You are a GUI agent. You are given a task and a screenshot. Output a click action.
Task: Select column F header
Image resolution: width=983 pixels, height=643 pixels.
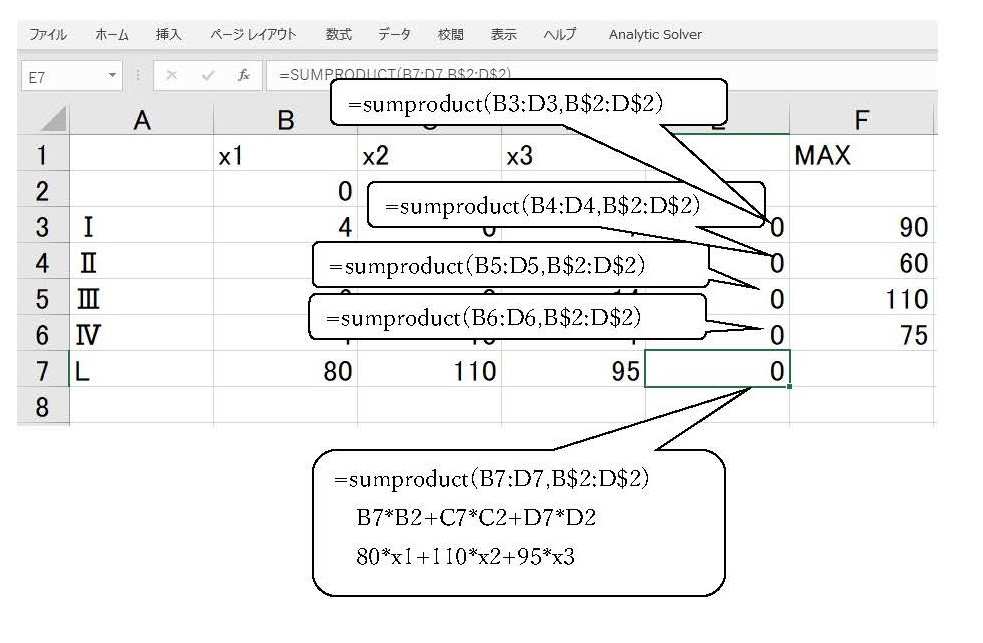pyautogui.click(x=860, y=121)
